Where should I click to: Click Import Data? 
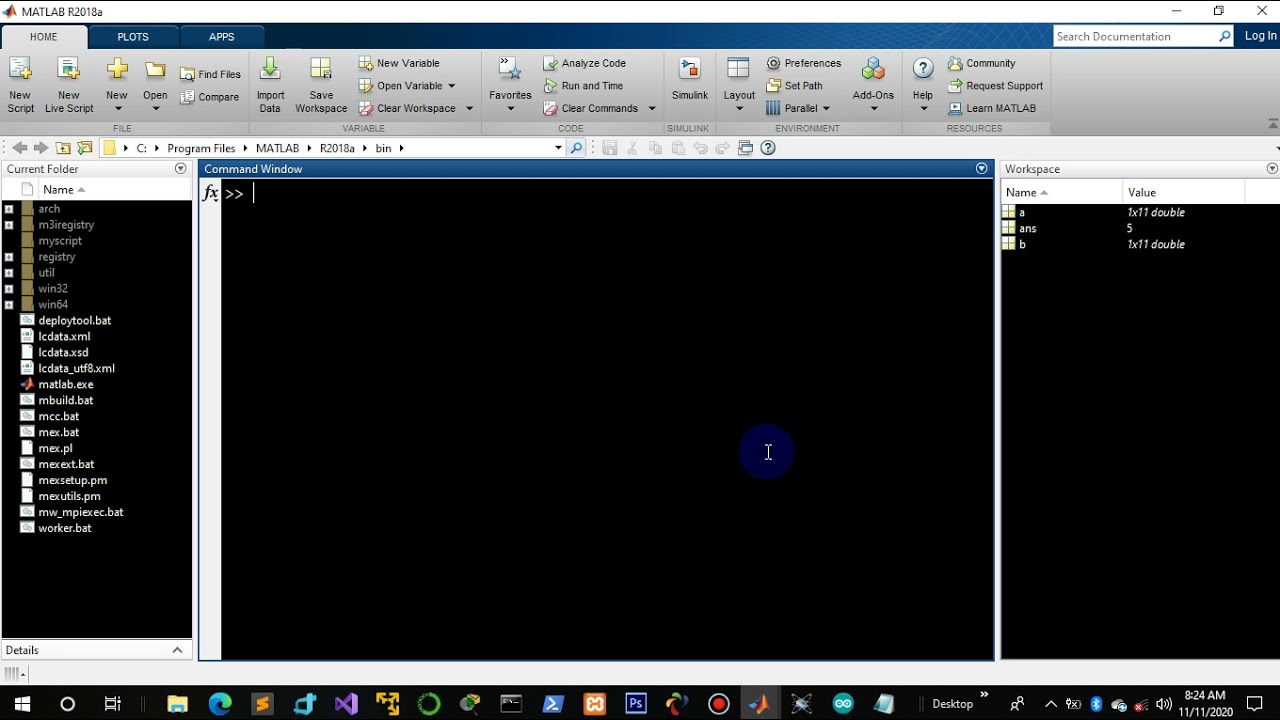[x=270, y=85]
